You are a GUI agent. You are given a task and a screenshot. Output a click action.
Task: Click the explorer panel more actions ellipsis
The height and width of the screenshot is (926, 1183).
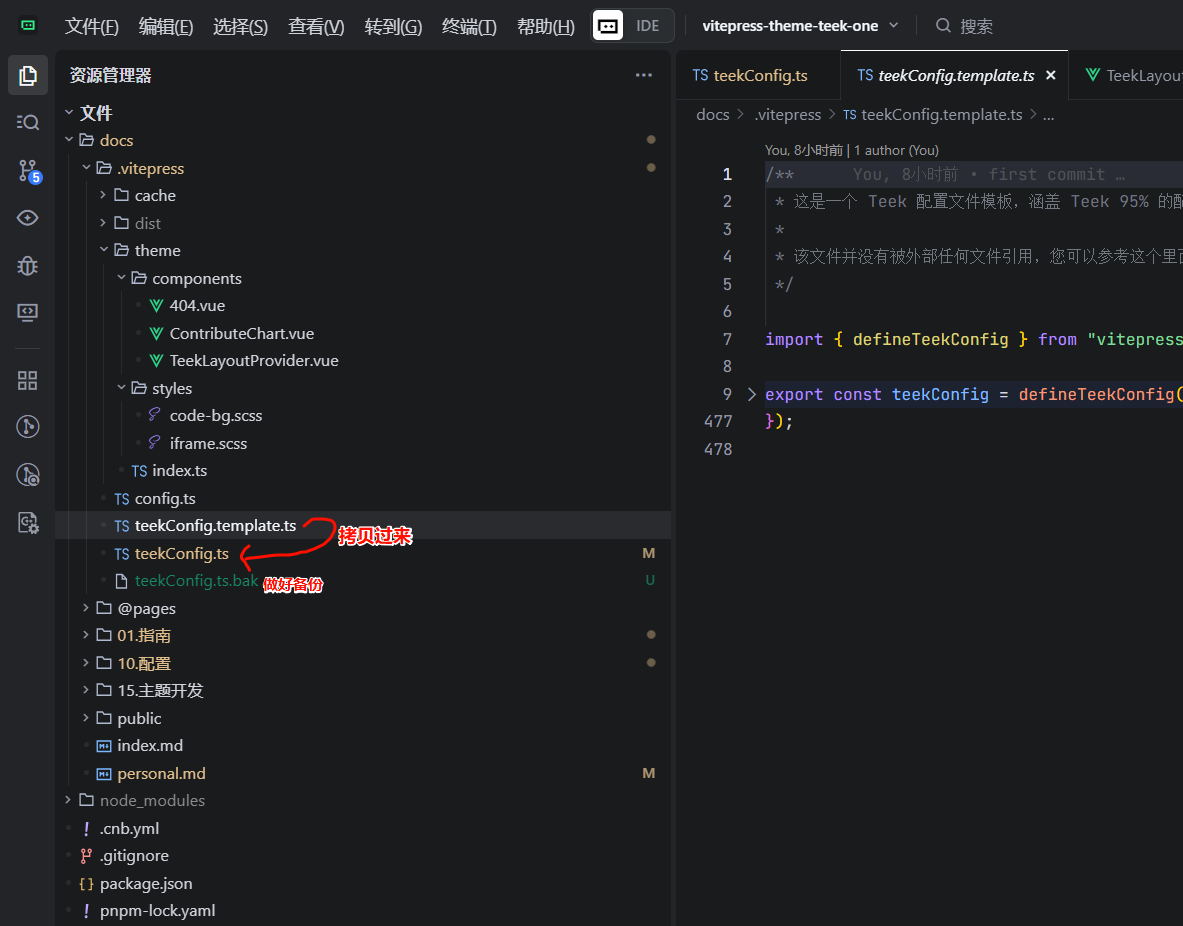(x=643, y=75)
